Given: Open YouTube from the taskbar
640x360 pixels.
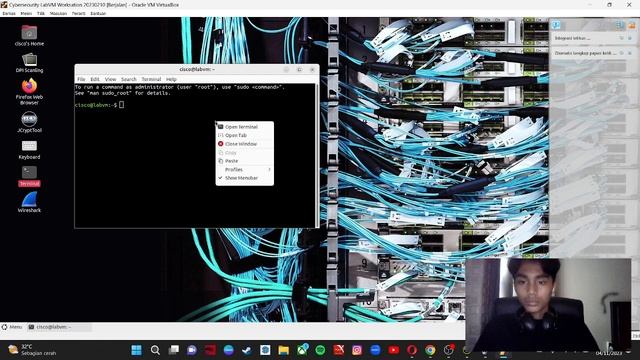Looking at the screenshot, I should pos(393,350).
